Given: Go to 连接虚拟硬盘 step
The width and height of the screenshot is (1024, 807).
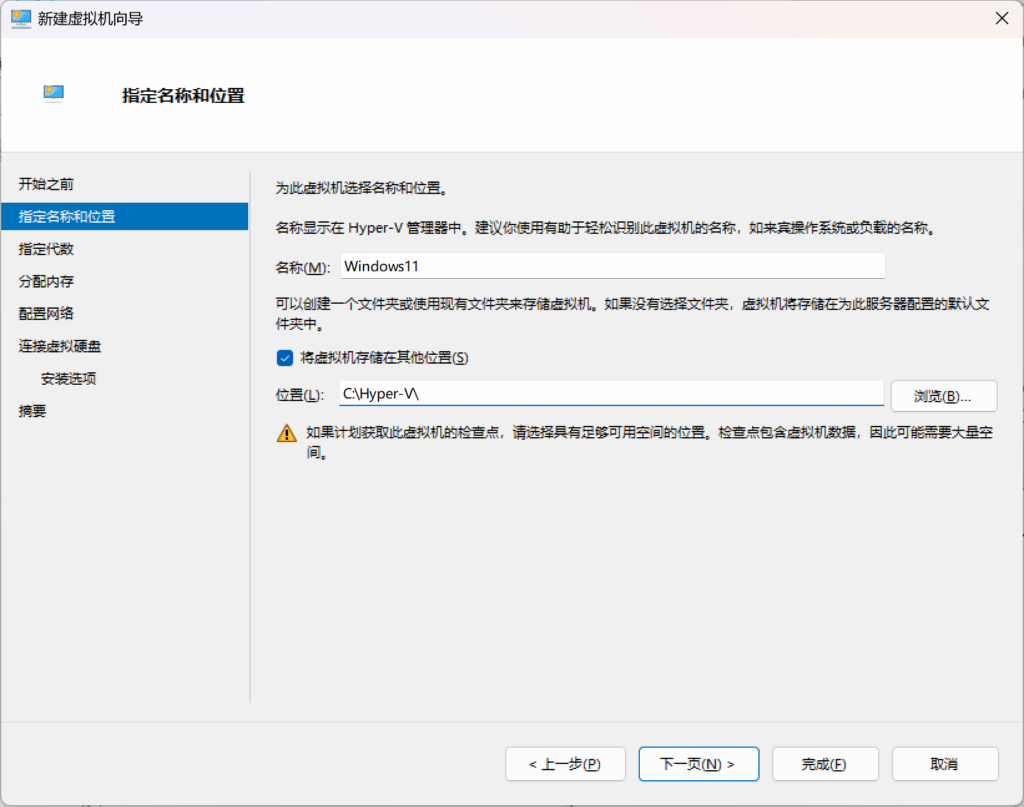Looking at the screenshot, I should coord(60,347).
